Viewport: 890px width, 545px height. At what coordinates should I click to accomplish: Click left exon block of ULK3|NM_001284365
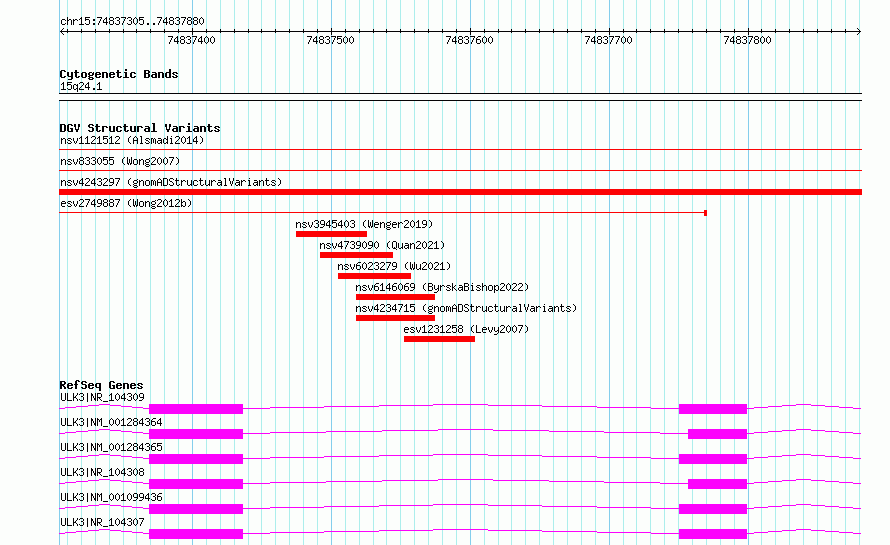pyautogui.click(x=196, y=459)
